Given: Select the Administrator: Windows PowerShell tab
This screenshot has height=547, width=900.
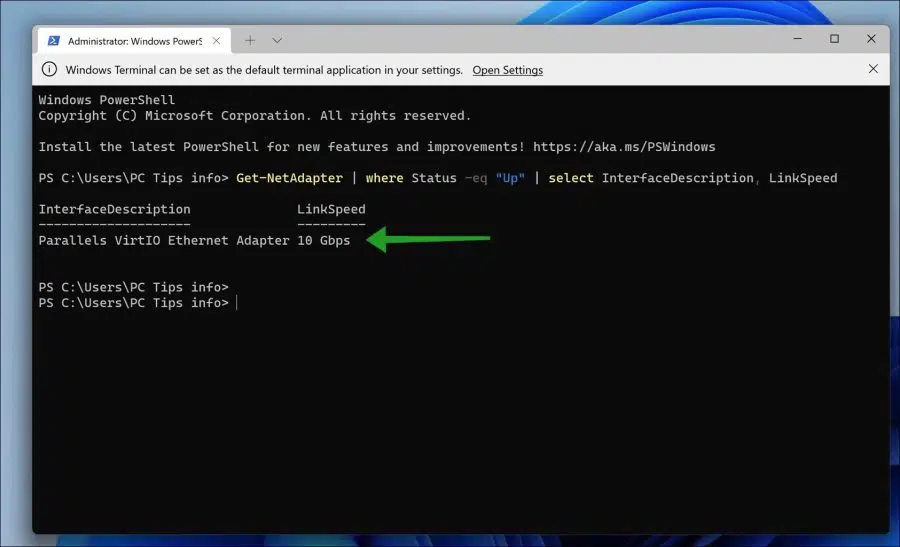Looking at the screenshot, I should click(x=134, y=41).
